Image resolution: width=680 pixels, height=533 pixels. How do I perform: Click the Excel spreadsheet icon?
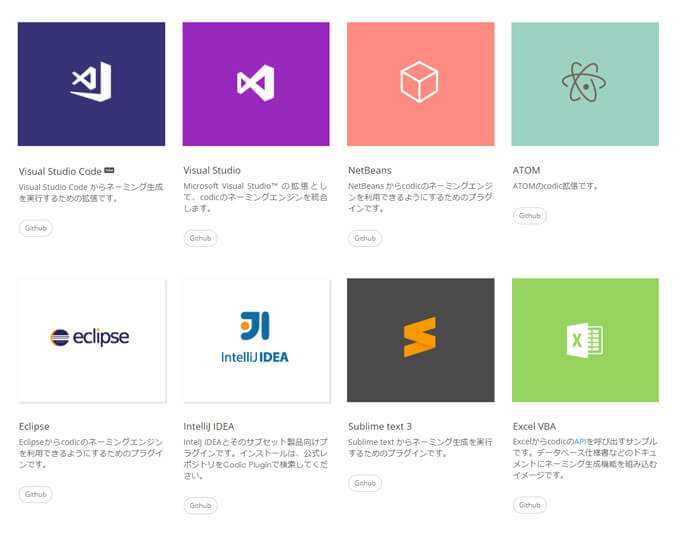(585, 340)
